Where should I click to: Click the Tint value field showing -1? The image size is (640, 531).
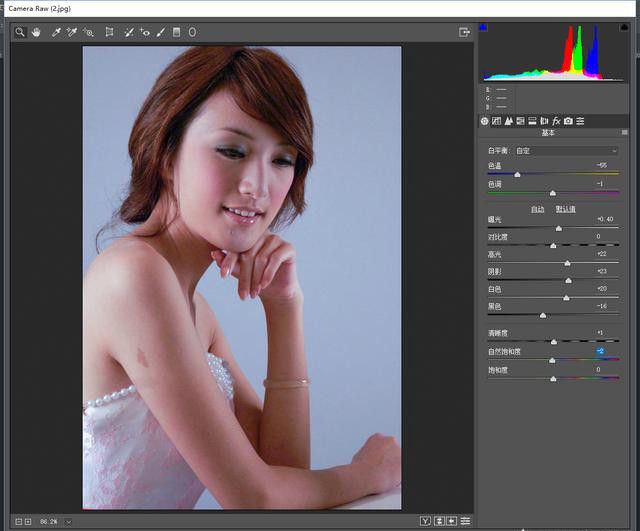[600, 184]
